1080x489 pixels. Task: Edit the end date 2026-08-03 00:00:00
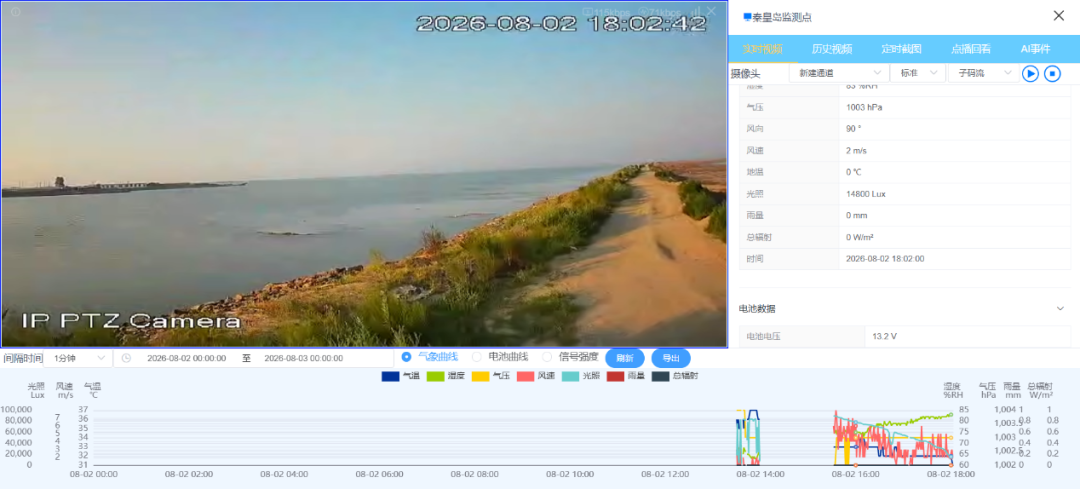coord(304,358)
